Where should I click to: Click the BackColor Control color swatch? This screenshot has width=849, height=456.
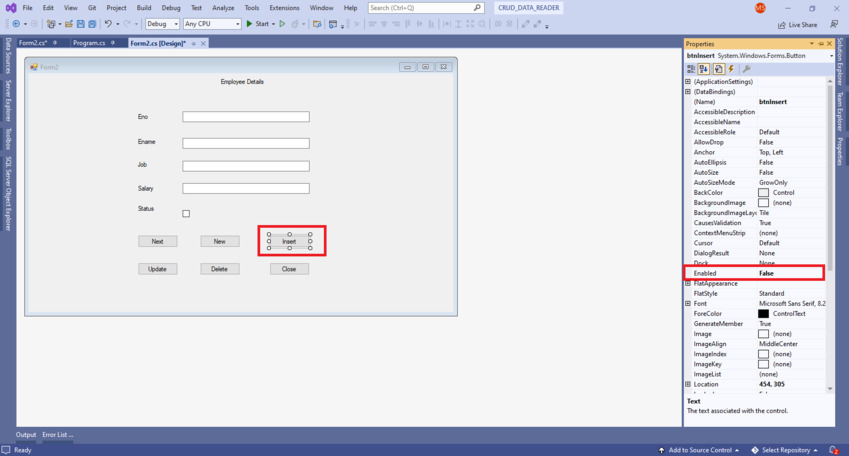pos(763,193)
